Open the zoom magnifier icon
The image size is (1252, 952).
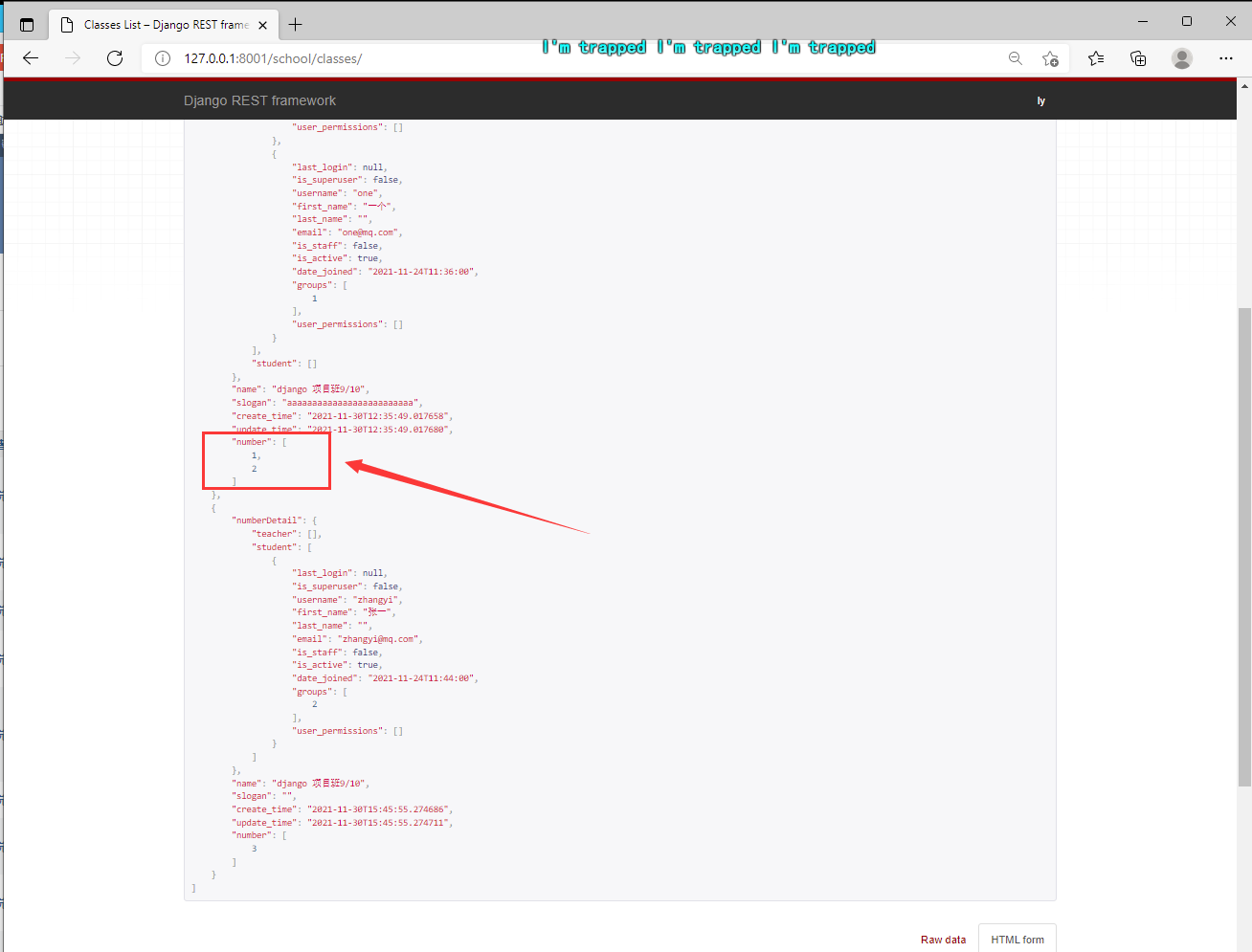point(1016,58)
